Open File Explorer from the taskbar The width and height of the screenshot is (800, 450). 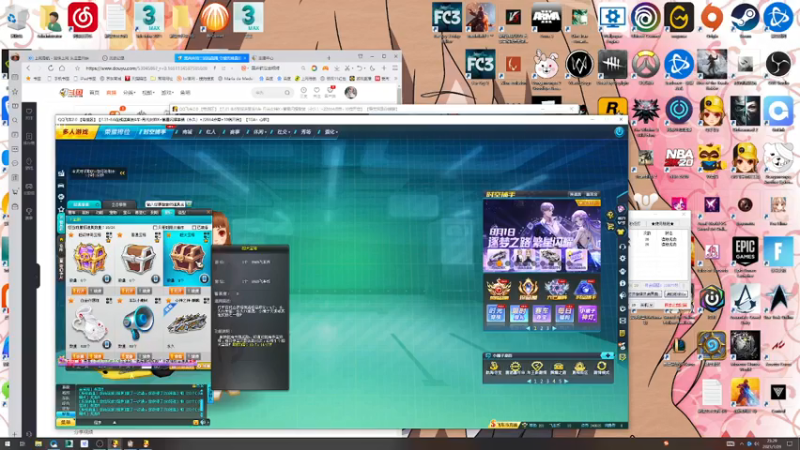38,444
